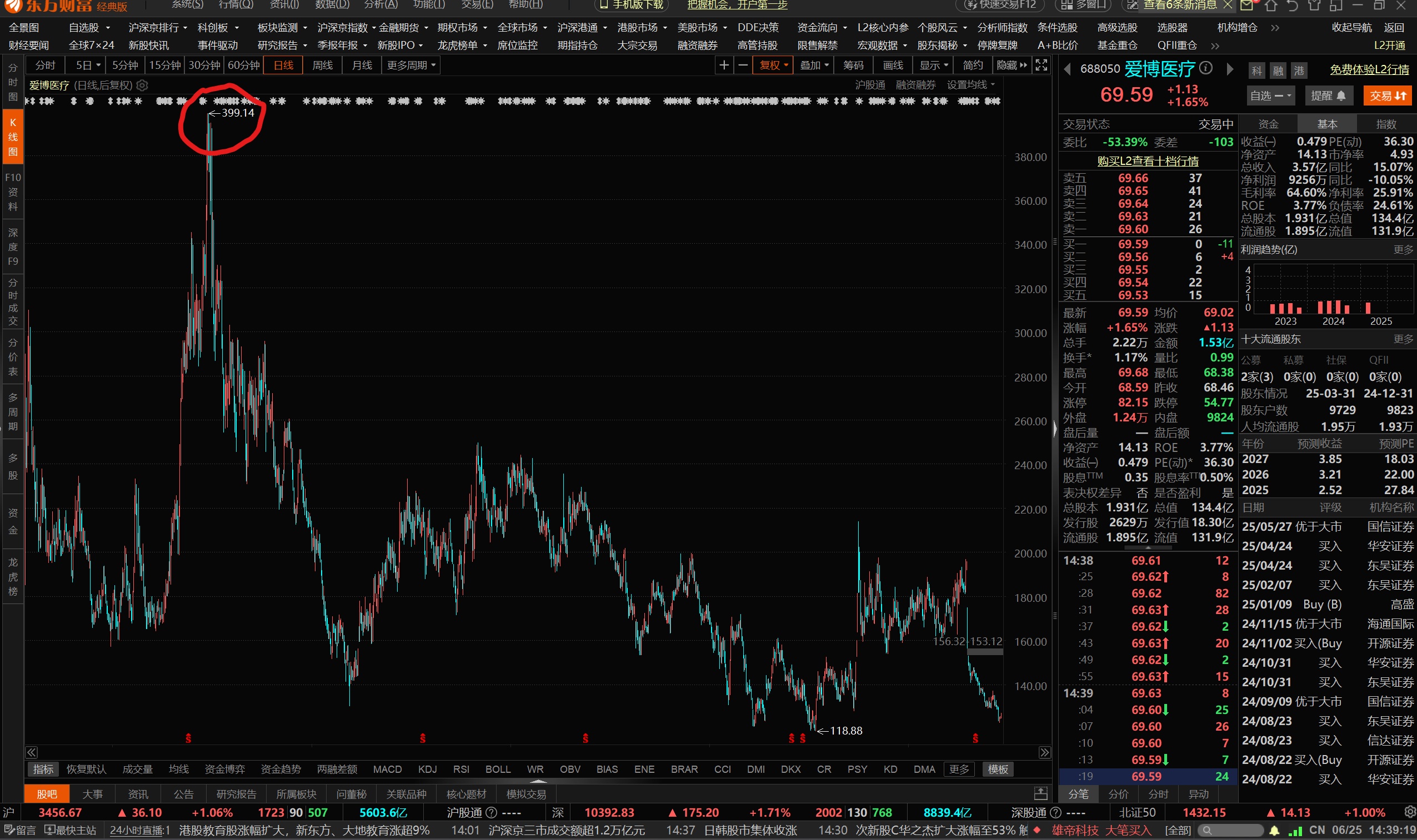Go to previous stock with left arrow

[1068, 69]
